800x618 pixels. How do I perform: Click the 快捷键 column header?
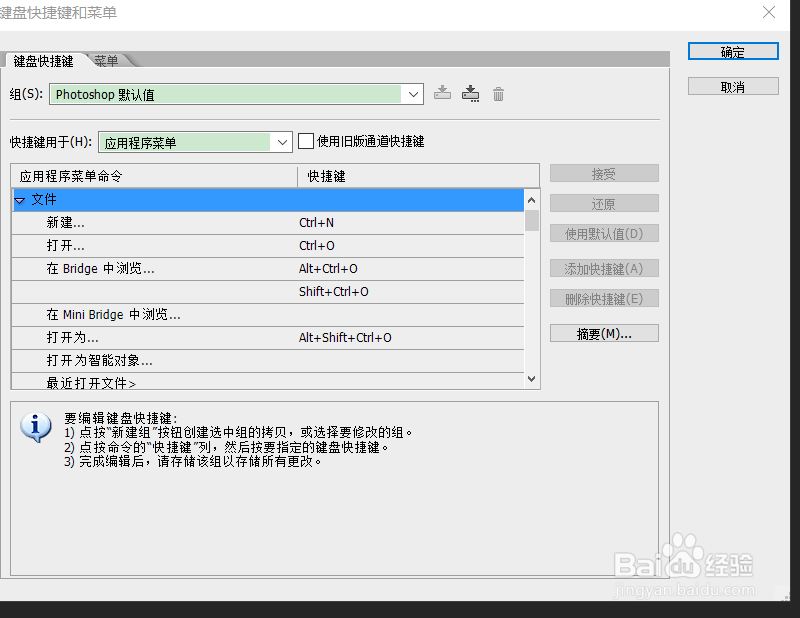click(418, 176)
